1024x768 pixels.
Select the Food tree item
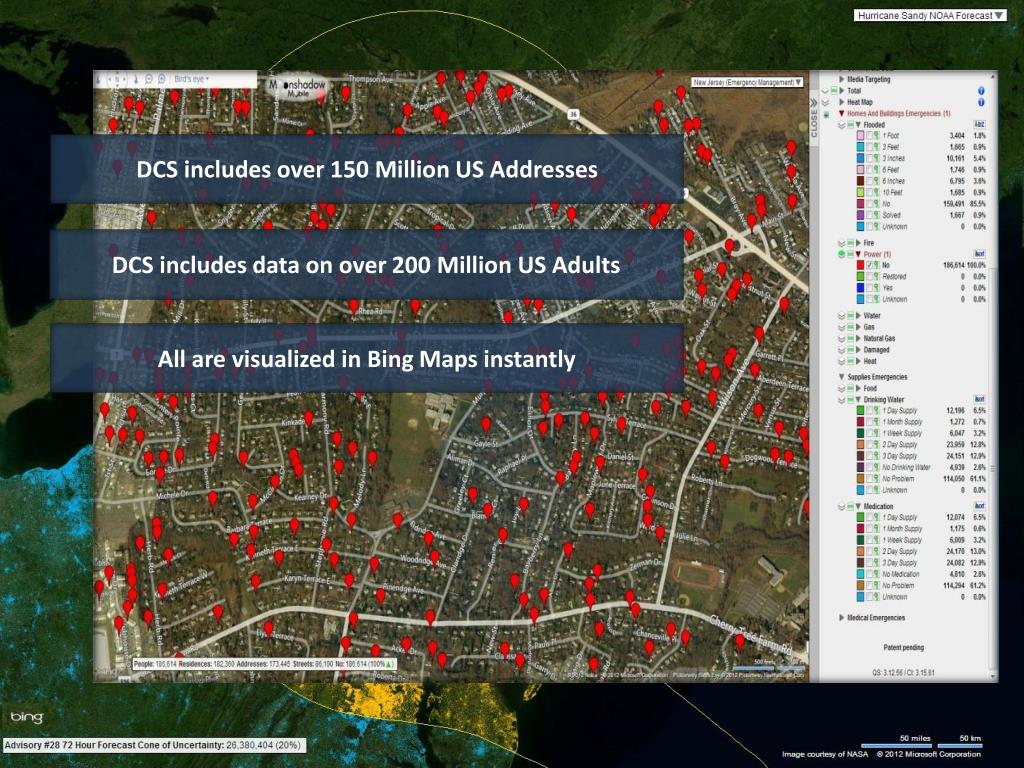pyautogui.click(x=870, y=388)
